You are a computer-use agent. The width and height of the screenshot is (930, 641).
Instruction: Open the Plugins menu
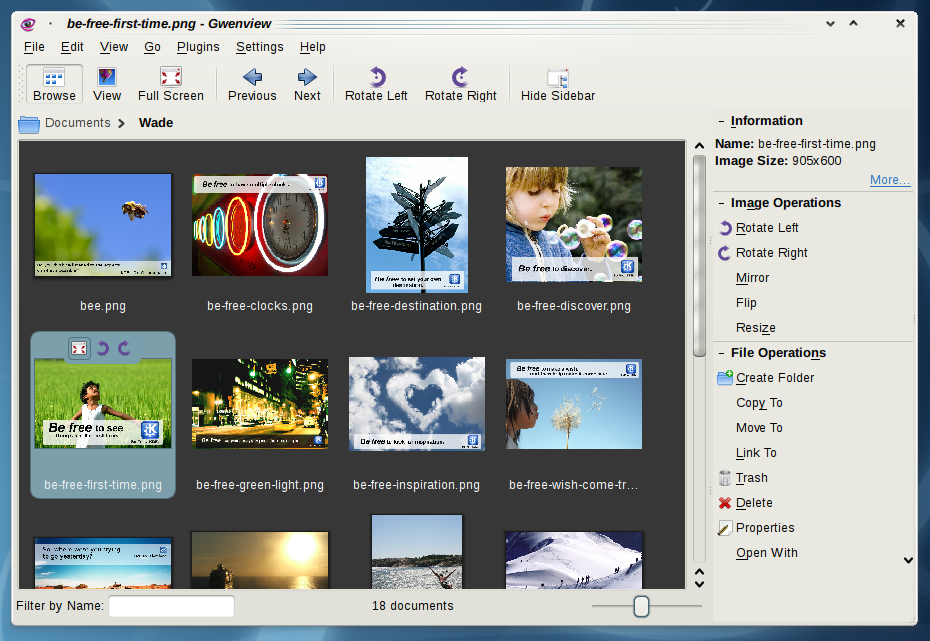point(198,47)
